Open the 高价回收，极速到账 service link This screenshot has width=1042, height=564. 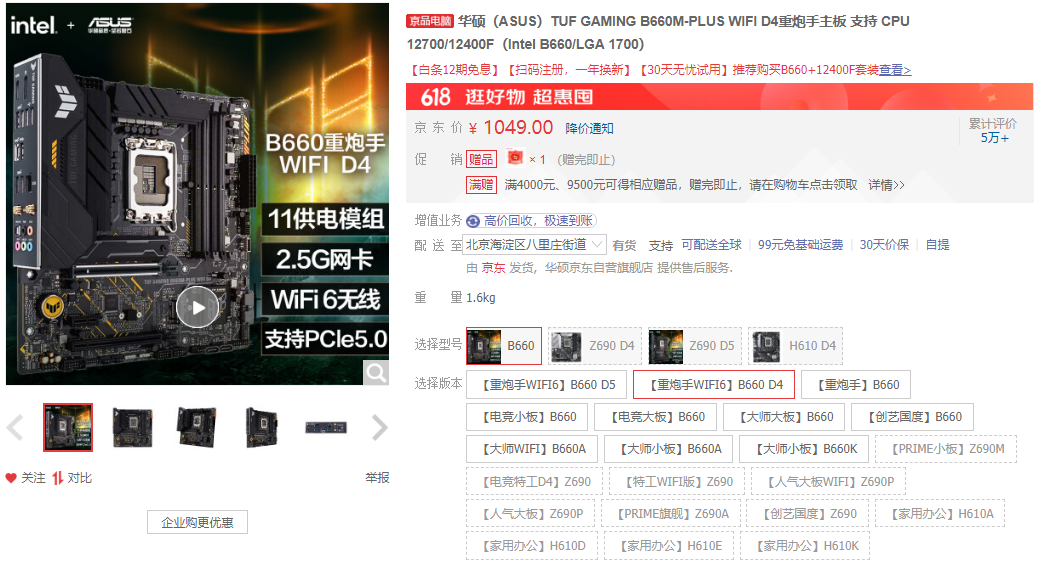click(538, 221)
